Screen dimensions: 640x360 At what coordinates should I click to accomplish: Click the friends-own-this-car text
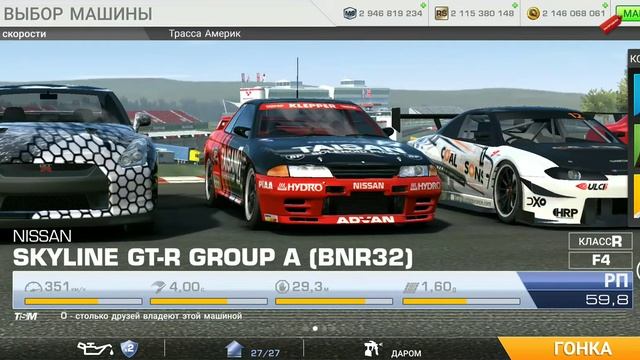[151, 316]
